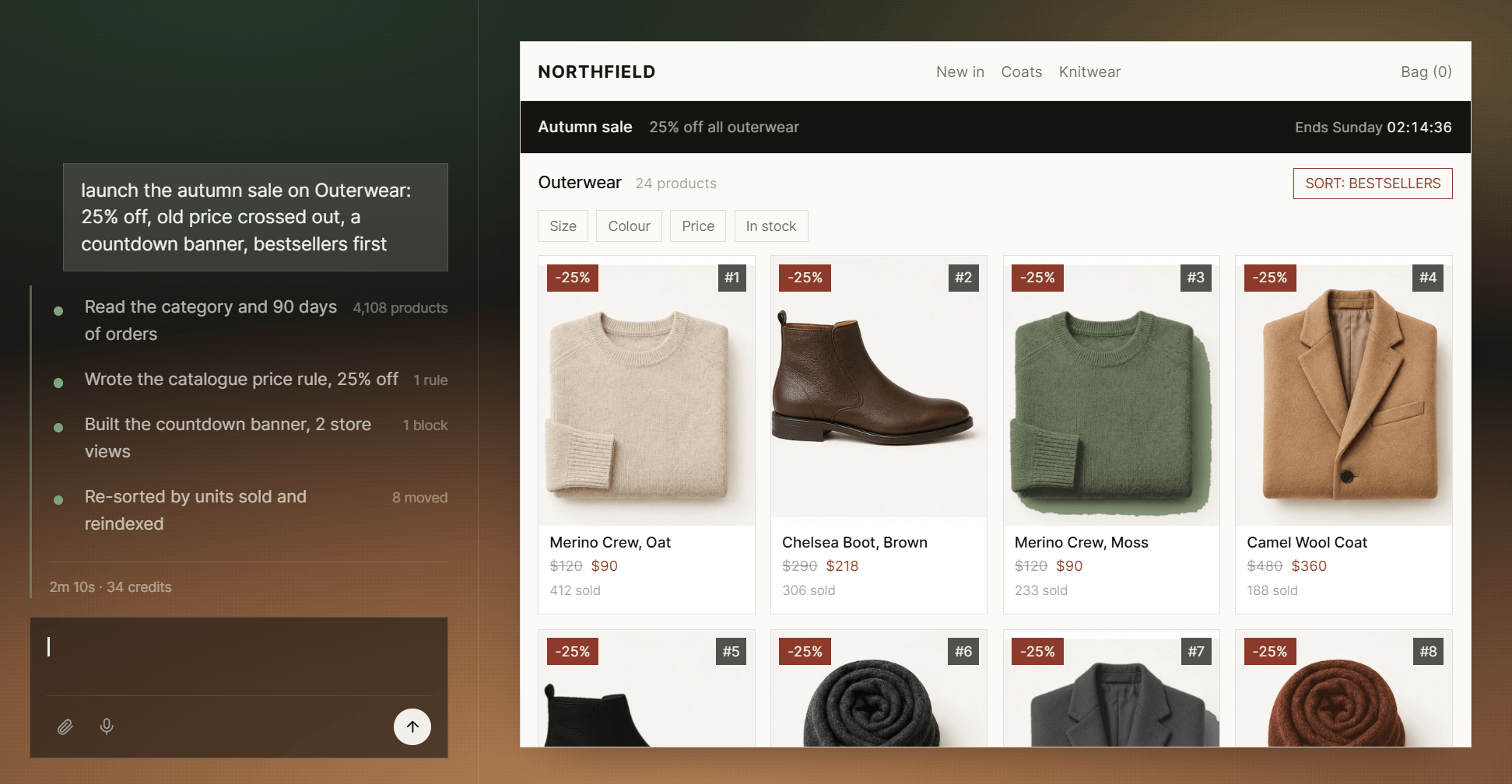Click the '4,108 products' step detail
The width and height of the screenshot is (1512, 784).
[x=400, y=308]
